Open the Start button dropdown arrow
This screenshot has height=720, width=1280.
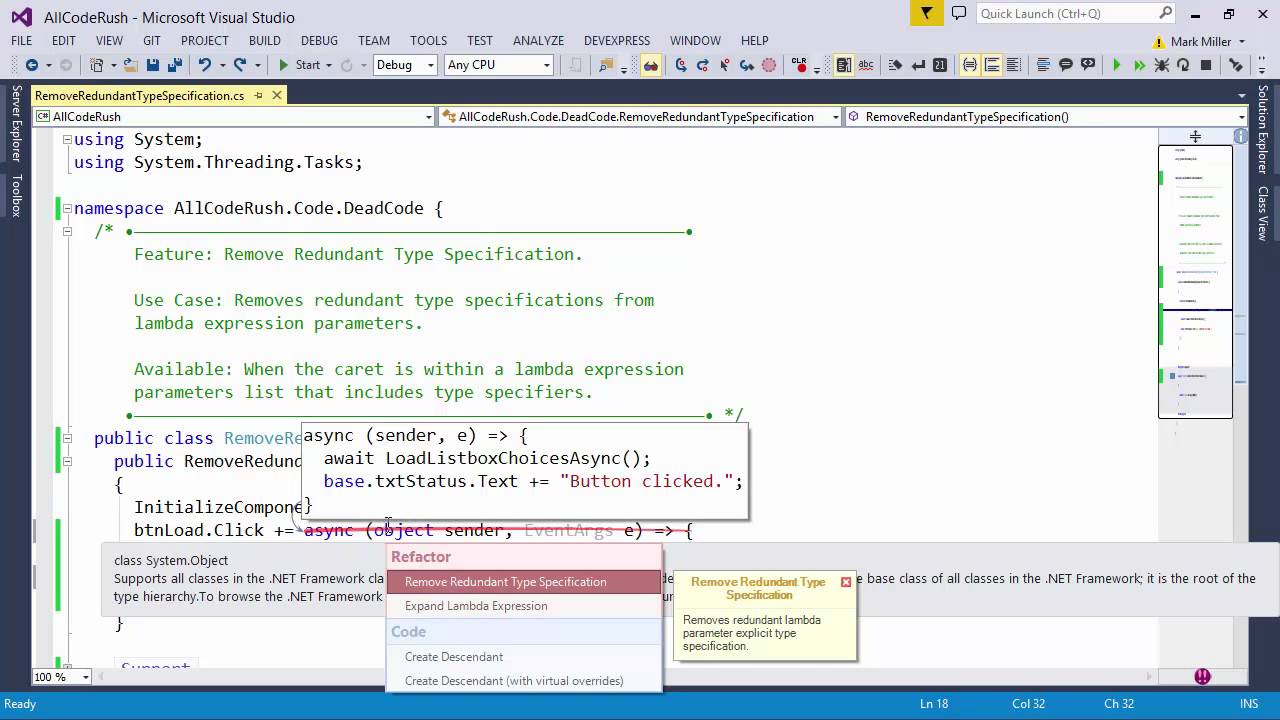329,65
